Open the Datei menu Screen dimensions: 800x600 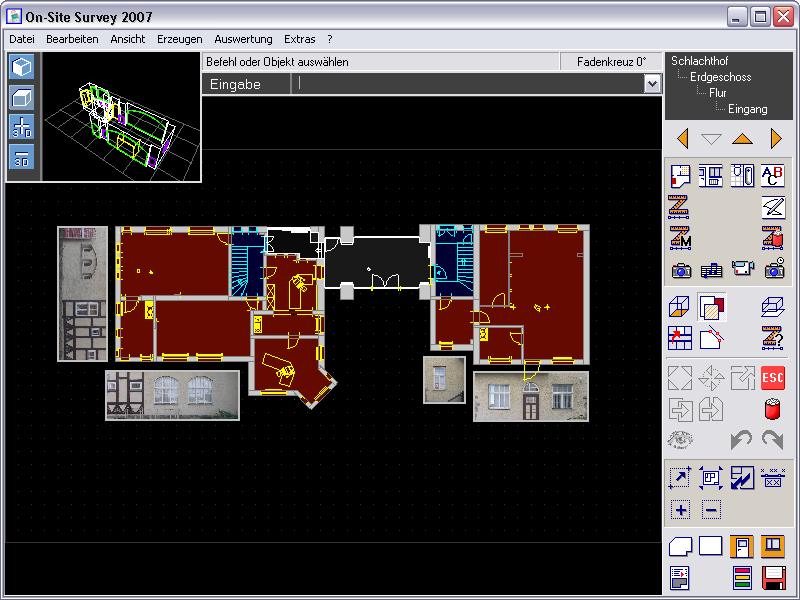point(22,39)
